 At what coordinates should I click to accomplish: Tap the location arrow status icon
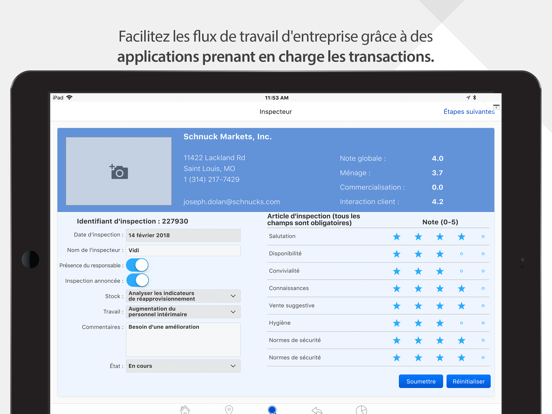pos(468,98)
